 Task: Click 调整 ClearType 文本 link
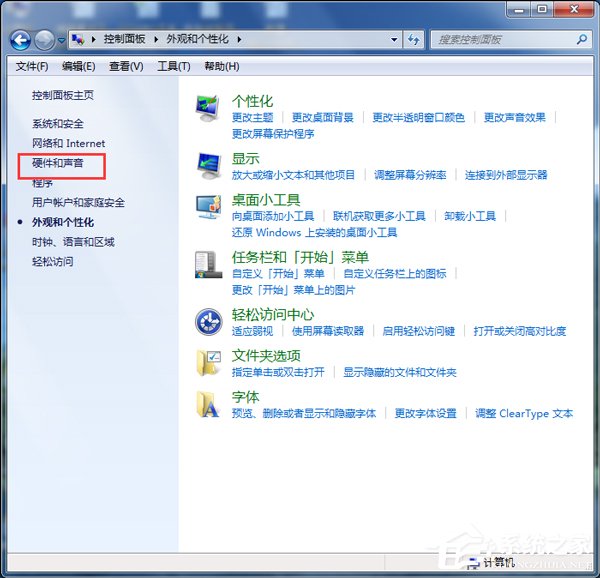[524, 414]
